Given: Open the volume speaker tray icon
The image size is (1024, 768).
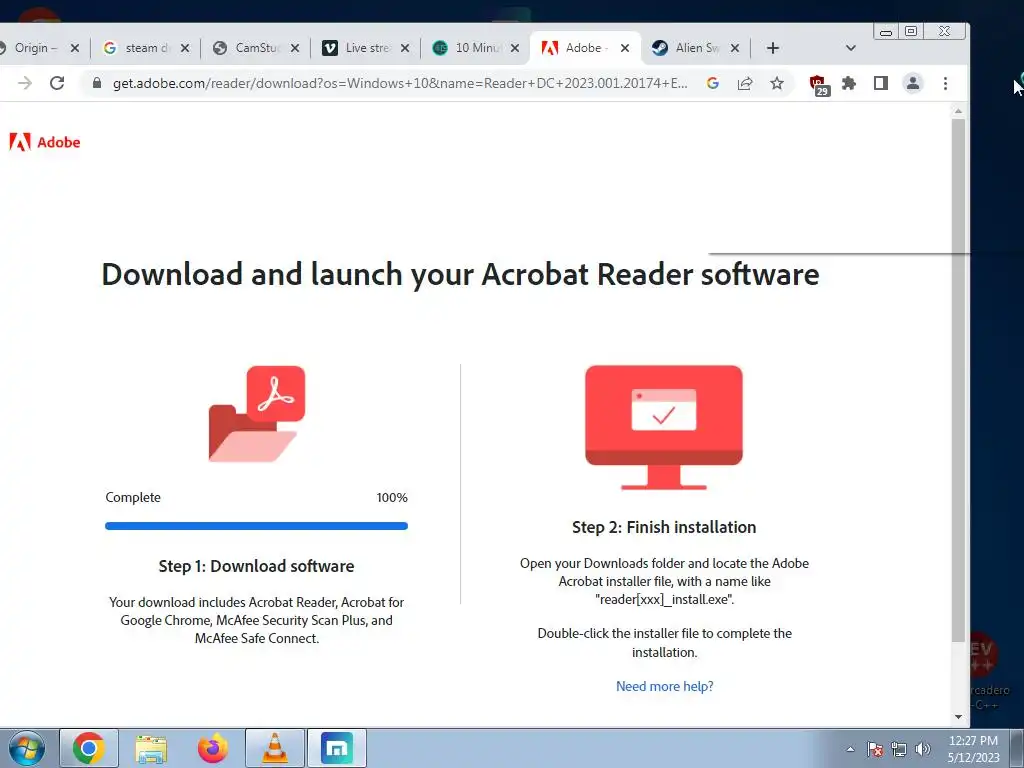Looking at the screenshot, I should click(923, 749).
